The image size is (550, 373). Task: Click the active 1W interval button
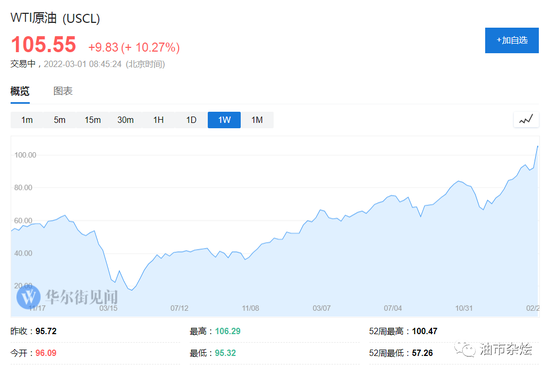tap(224, 120)
